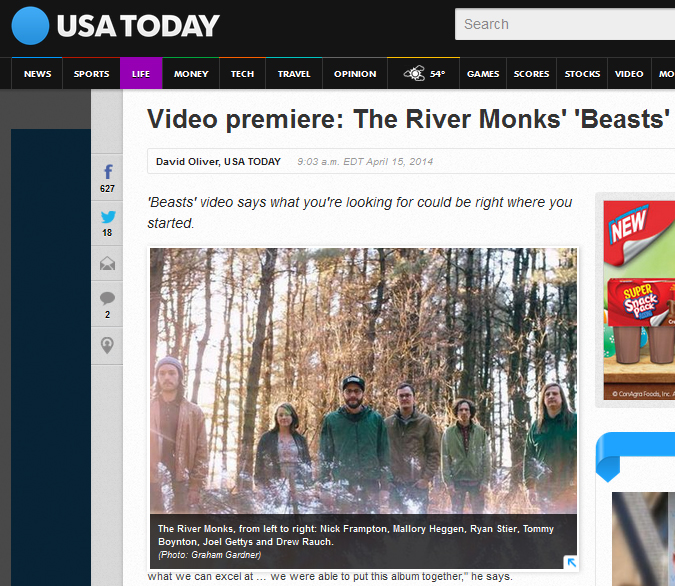The width and height of the screenshot is (675, 586).
Task: Tweet the article using Twitter icon
Action: coord(108,217)
